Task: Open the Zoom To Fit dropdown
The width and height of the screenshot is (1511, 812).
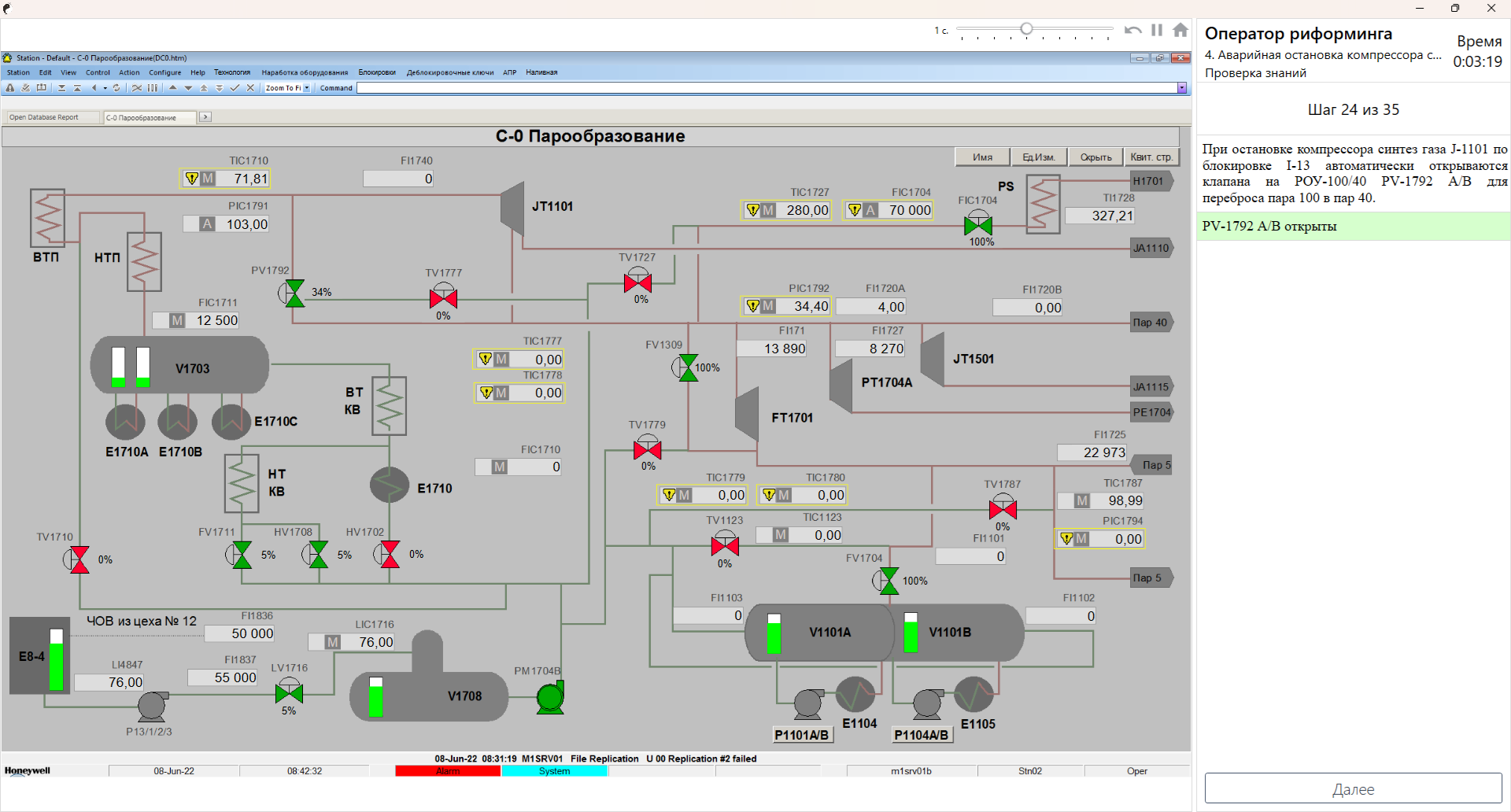Action: tap(307, 88)
